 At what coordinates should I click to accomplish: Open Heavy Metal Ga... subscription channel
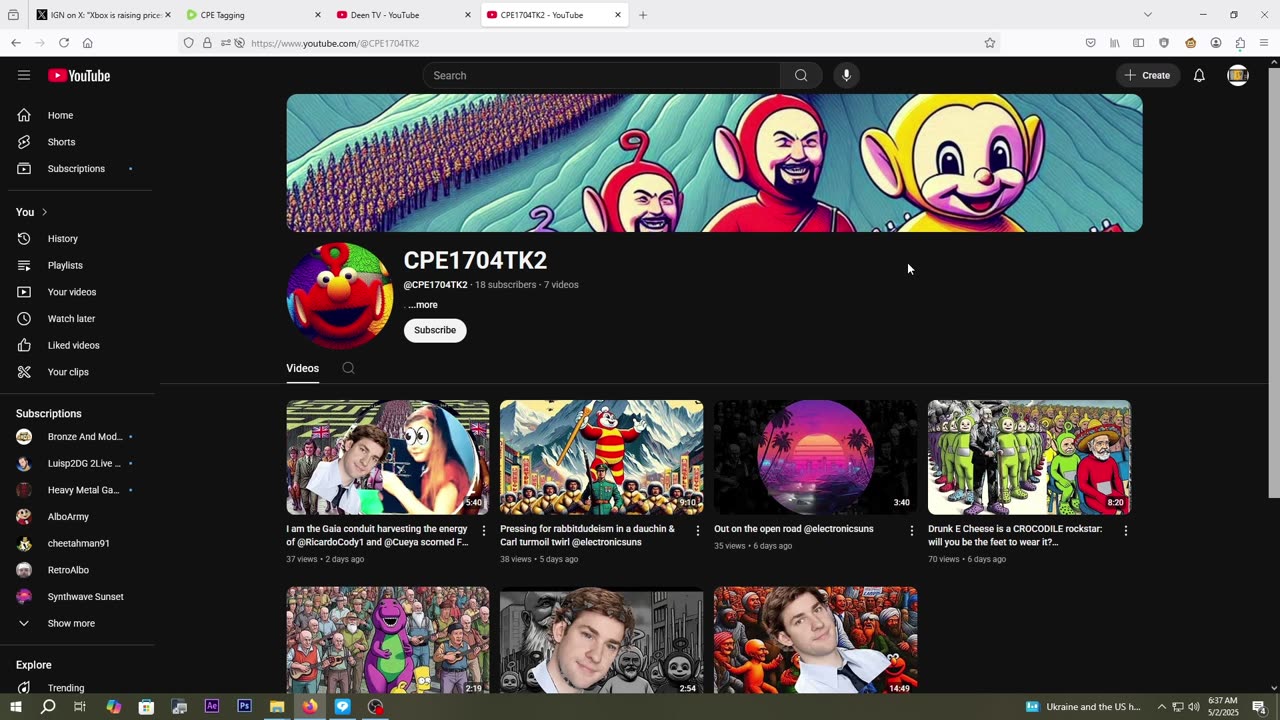click(x=78, y=490)
